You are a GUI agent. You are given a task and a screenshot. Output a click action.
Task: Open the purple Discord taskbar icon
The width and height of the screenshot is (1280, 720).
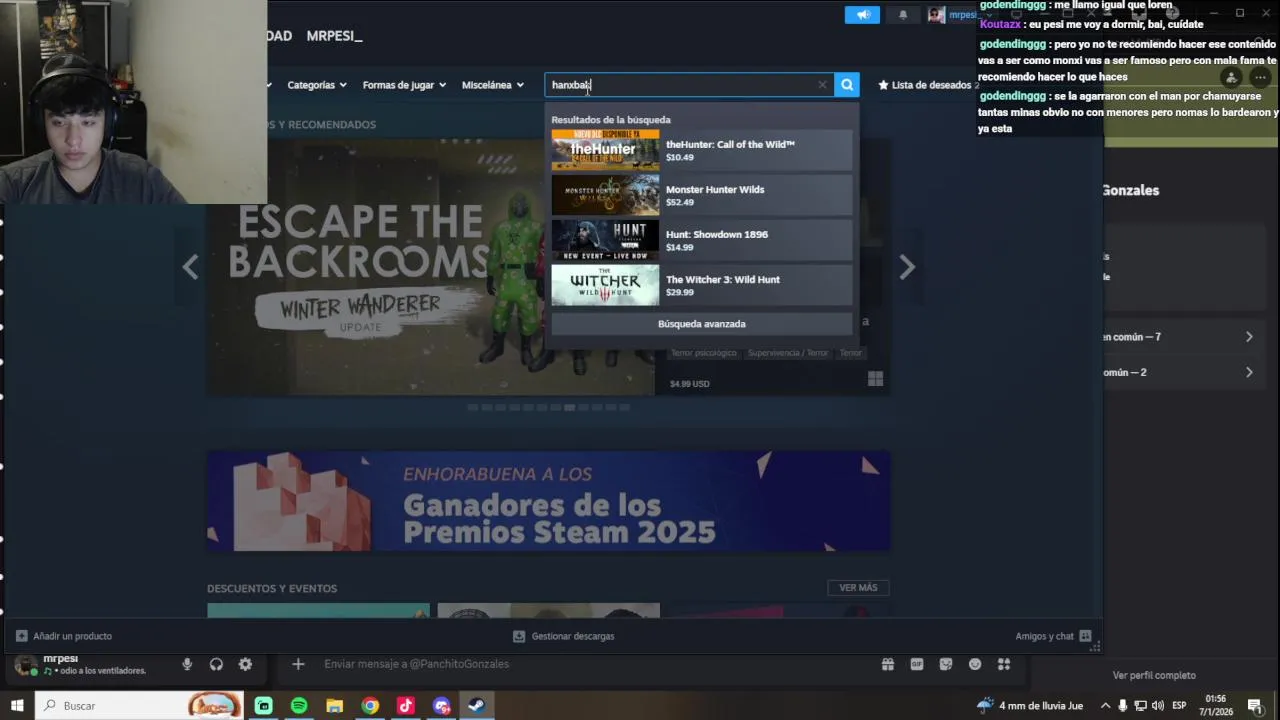click(x=441, y=706)
